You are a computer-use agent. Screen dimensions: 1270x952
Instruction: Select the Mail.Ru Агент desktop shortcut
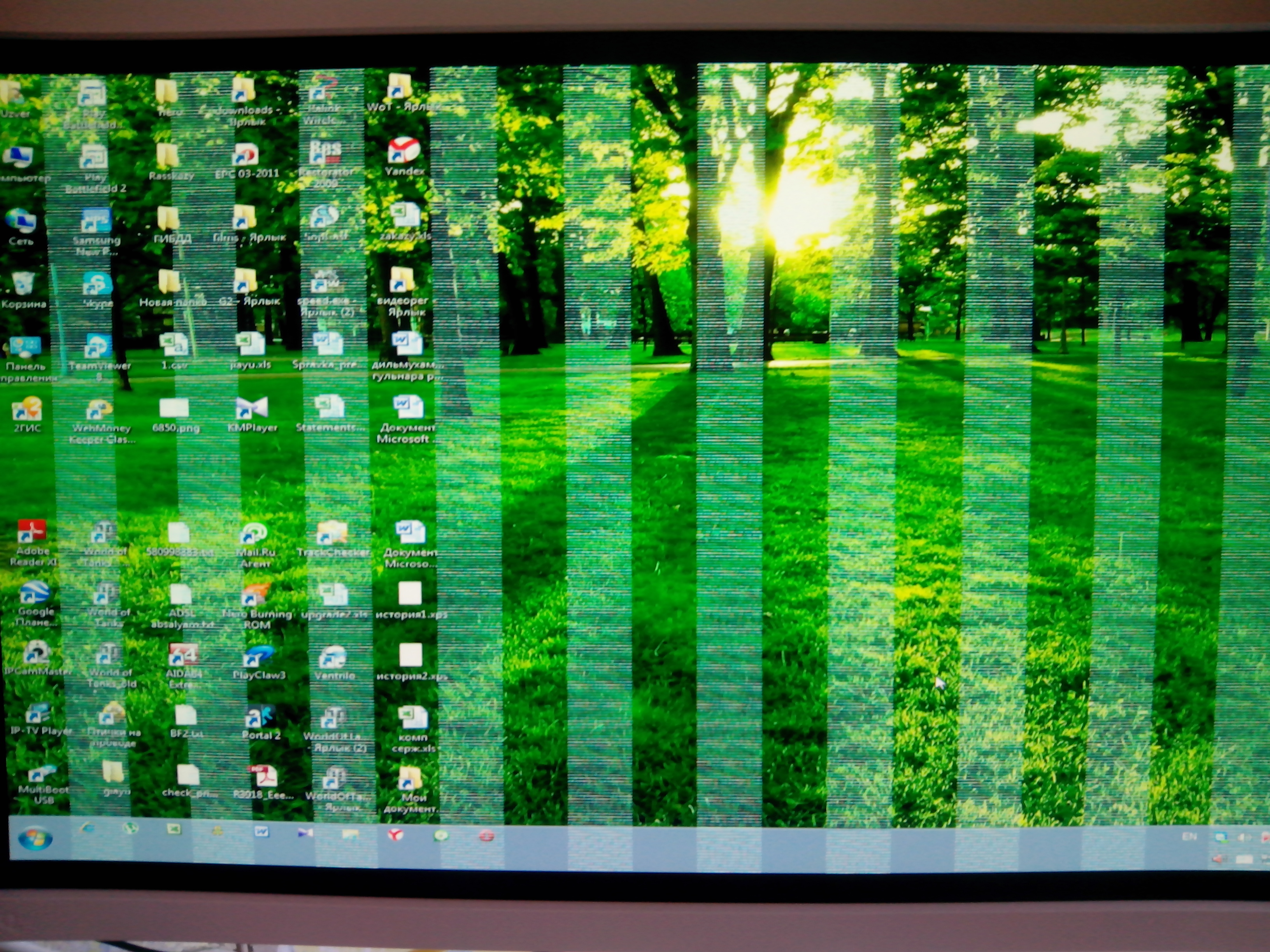(x=254, y=534)
